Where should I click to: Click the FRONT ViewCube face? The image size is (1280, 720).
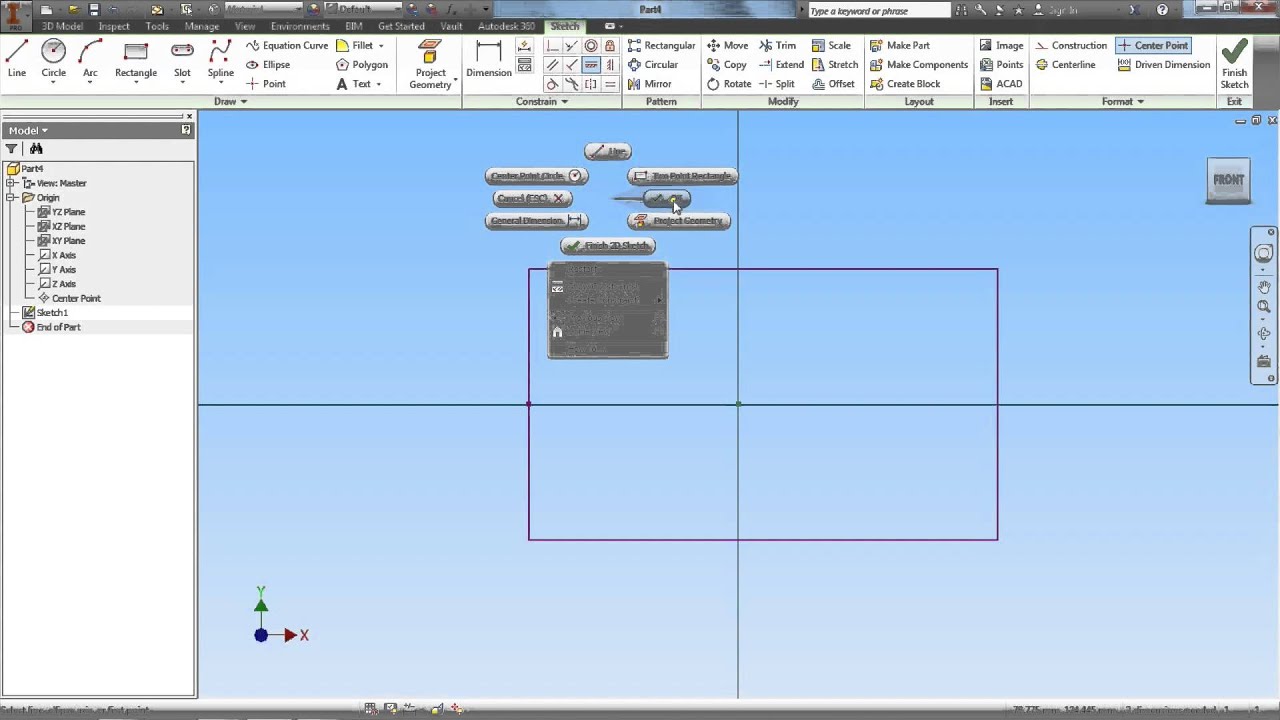(x=1228, y=180)
